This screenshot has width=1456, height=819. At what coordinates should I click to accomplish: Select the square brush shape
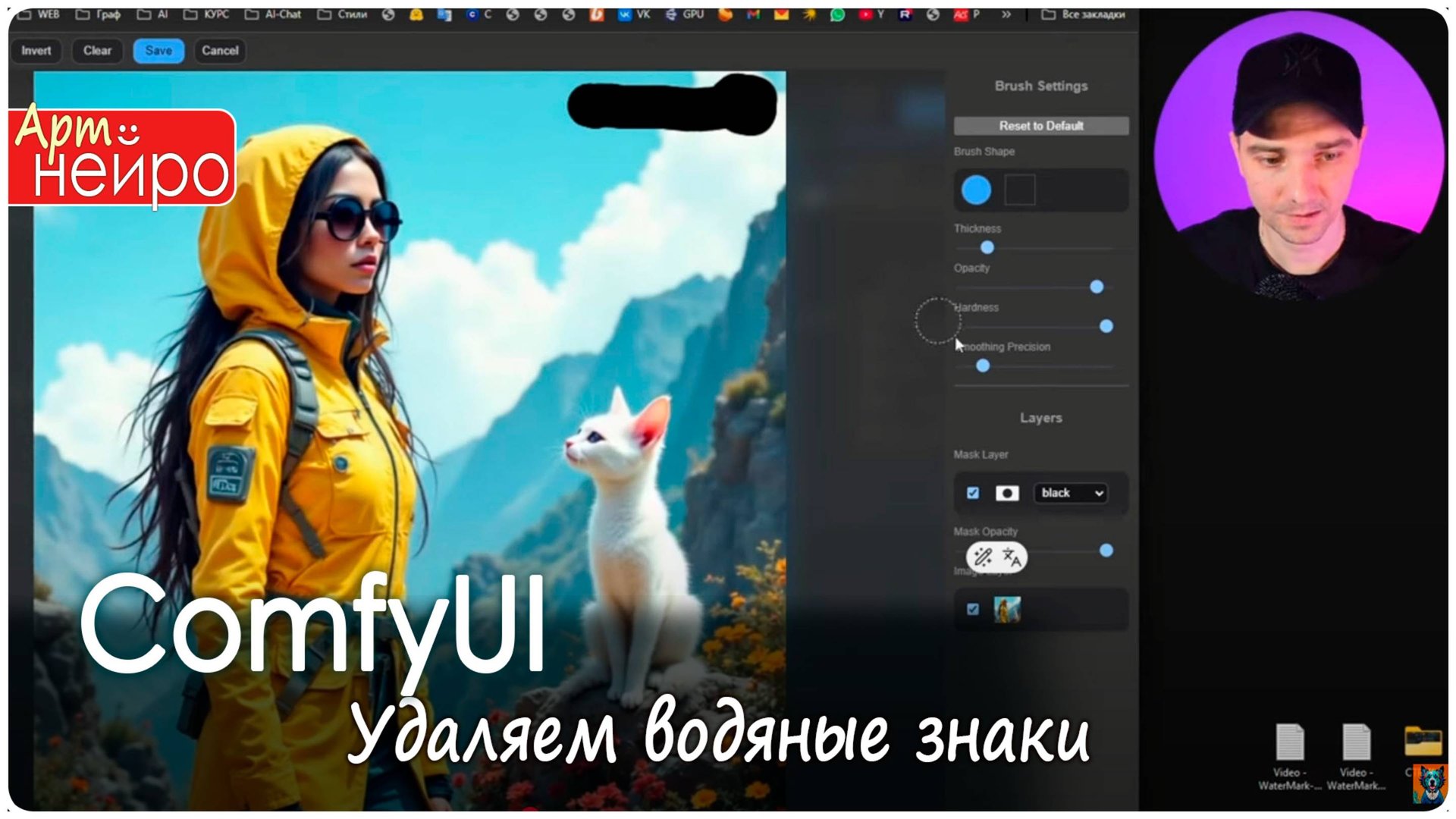[1021, 190]
